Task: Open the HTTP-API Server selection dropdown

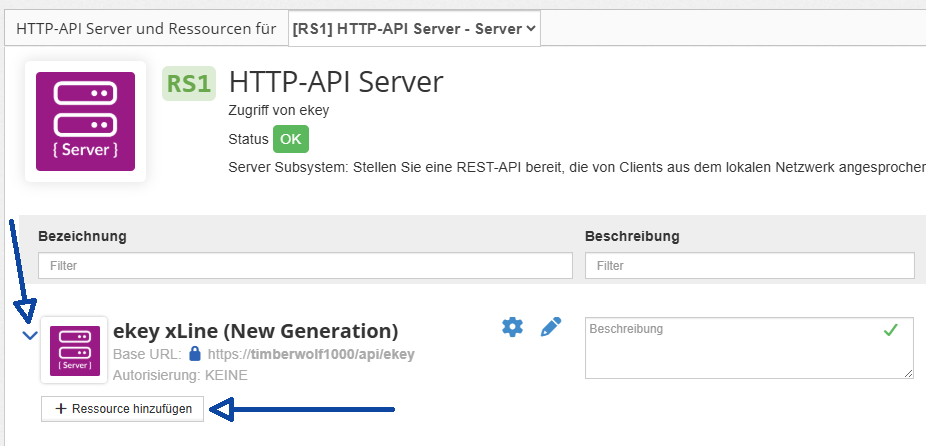Action: coord(414,29)
